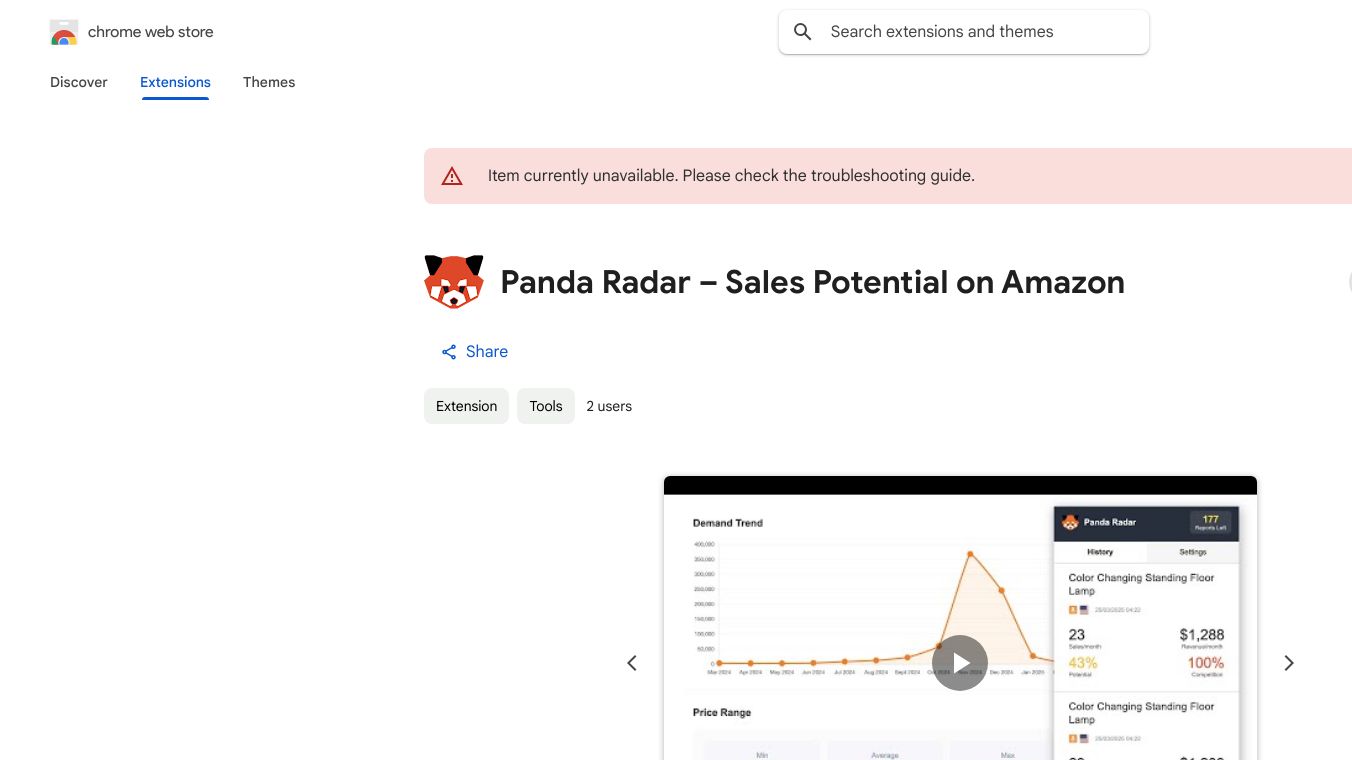
Task: Select the Tools category chip
Action: click(546, 406)
